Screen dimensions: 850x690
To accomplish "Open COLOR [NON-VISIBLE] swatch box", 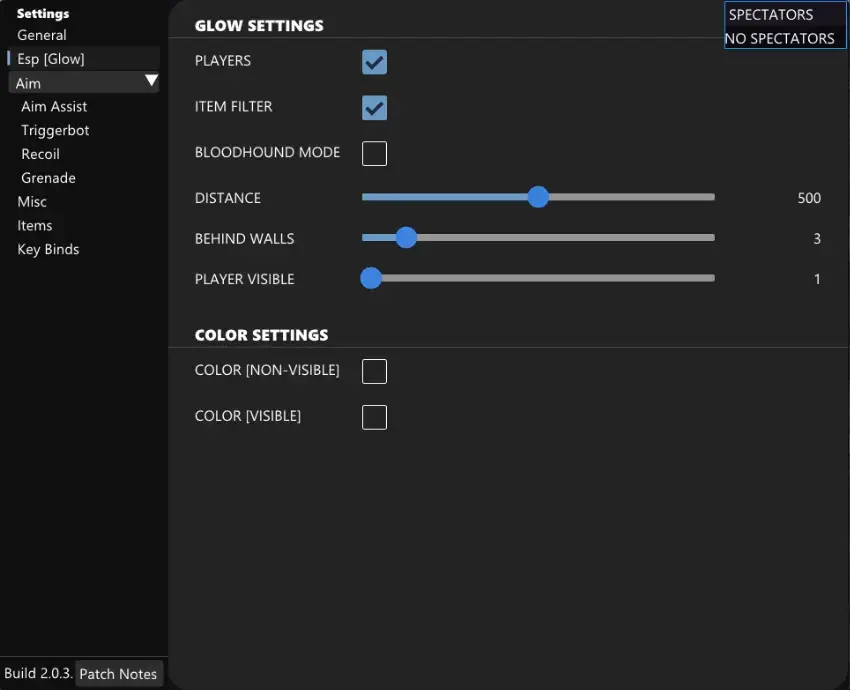I will tap(374, 372).
